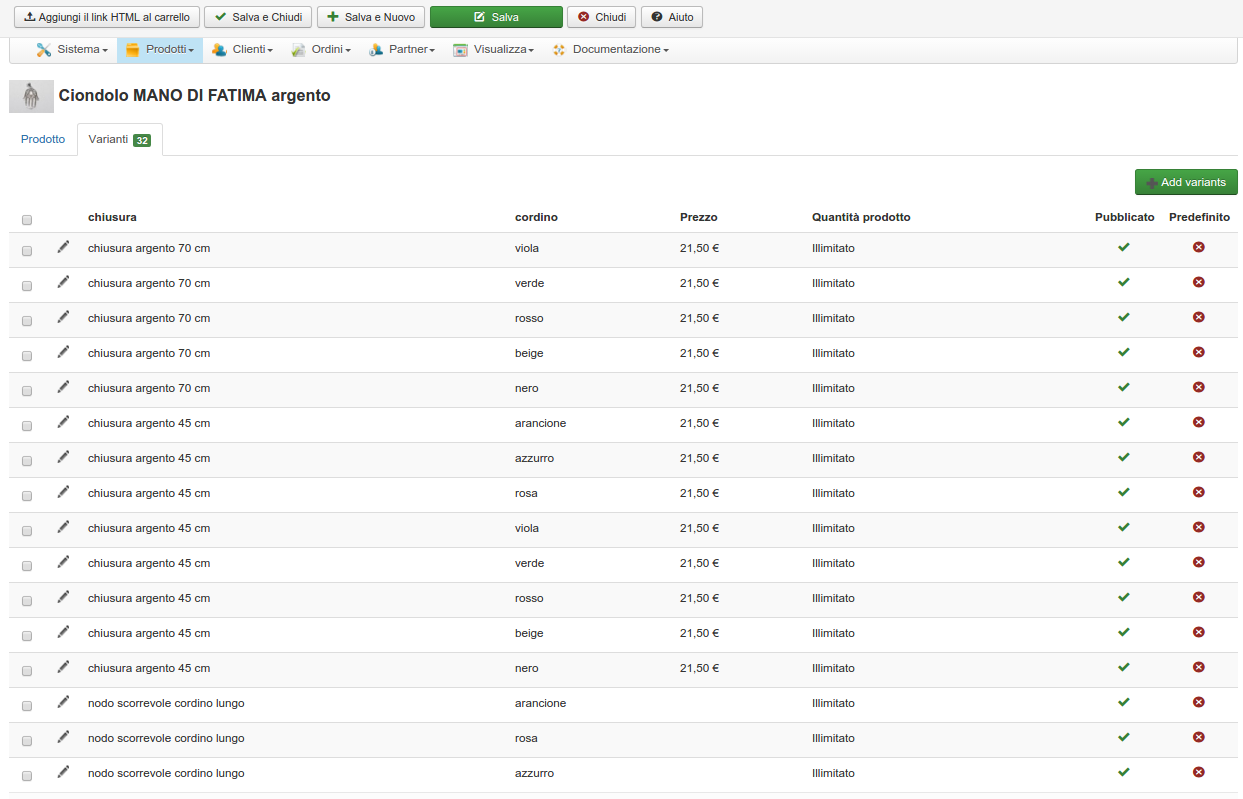Click the Chiudi button
The width and height of the screenshot is (1243, 799).
[601, 17]
